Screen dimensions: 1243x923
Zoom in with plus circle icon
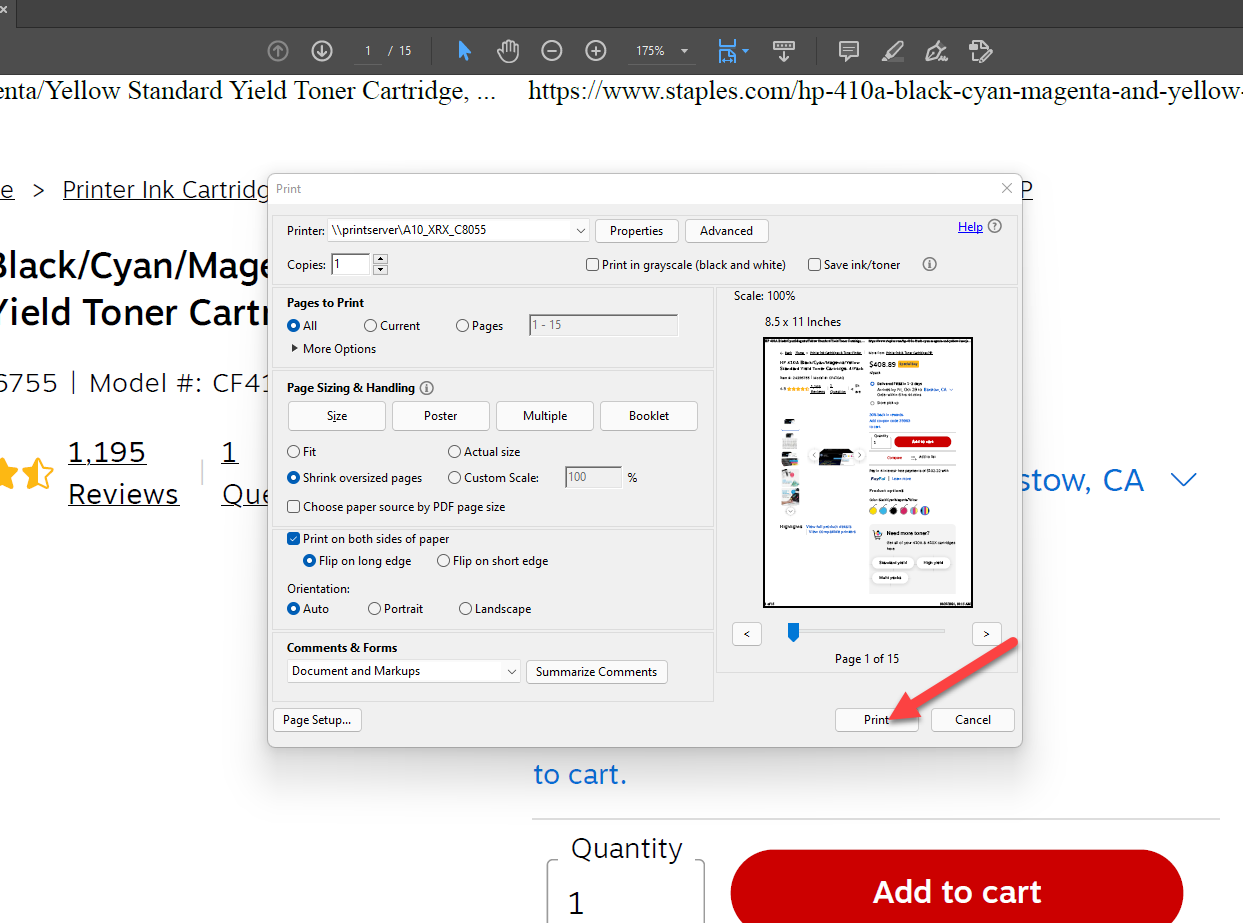[x=596, y=51]
